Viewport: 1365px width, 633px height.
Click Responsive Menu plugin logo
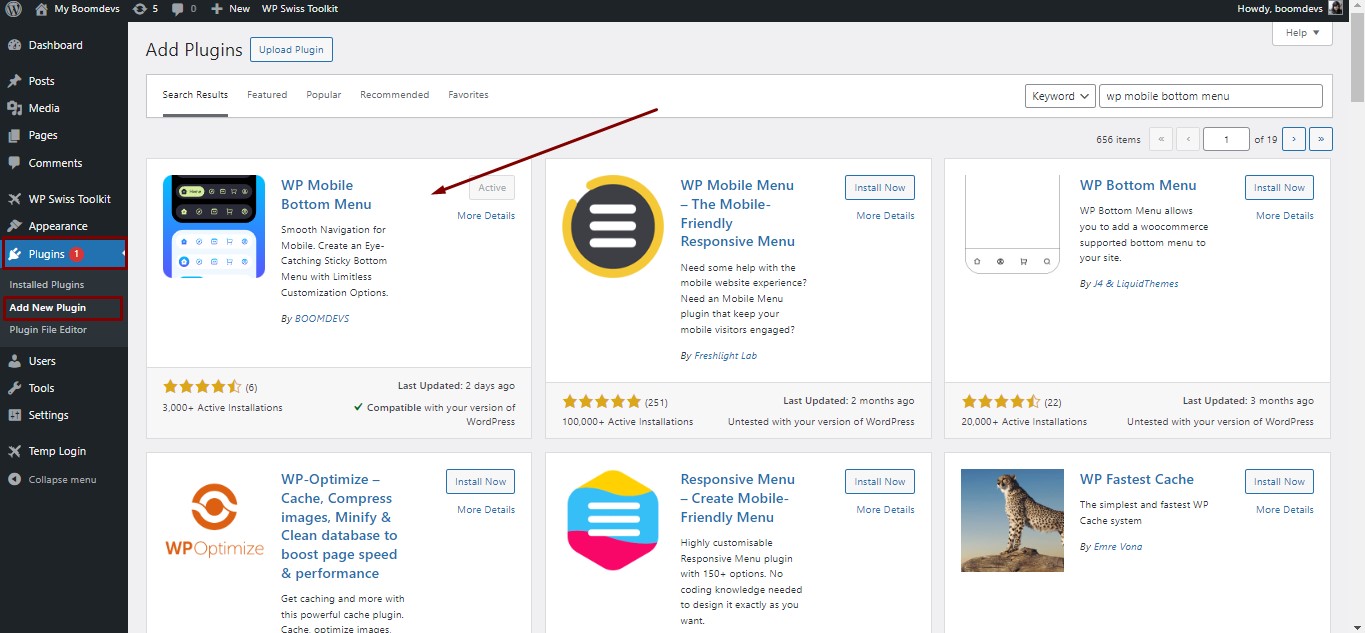[613, 520]
